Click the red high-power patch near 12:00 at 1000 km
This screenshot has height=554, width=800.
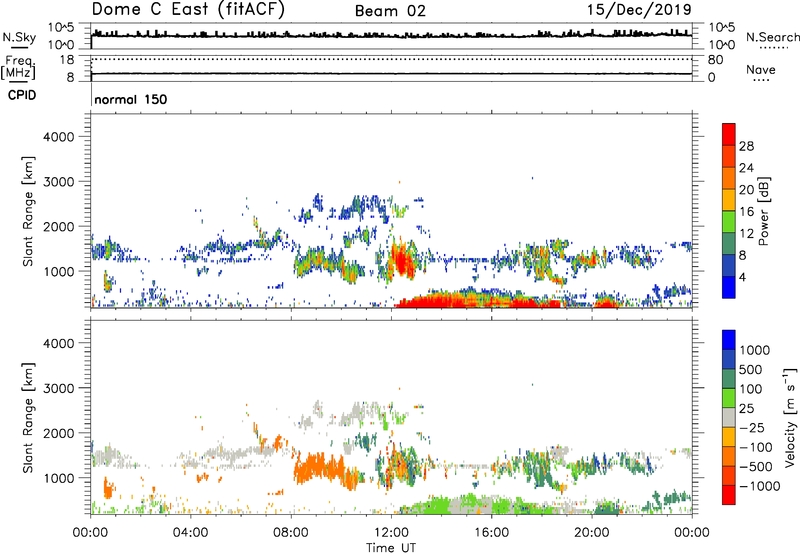click(403, 261)
